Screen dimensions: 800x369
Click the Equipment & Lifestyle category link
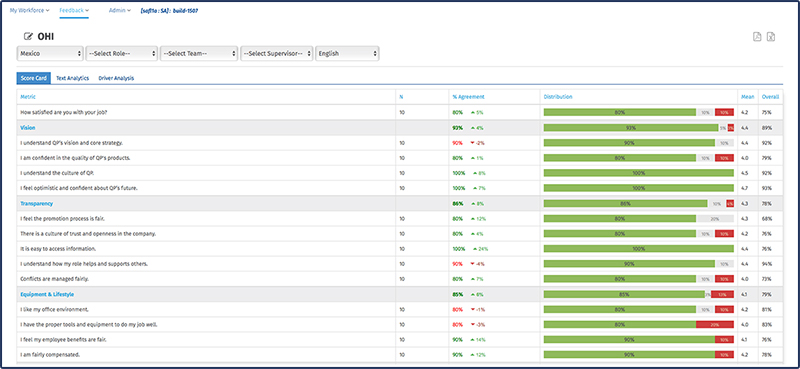(x=46, y=294)
